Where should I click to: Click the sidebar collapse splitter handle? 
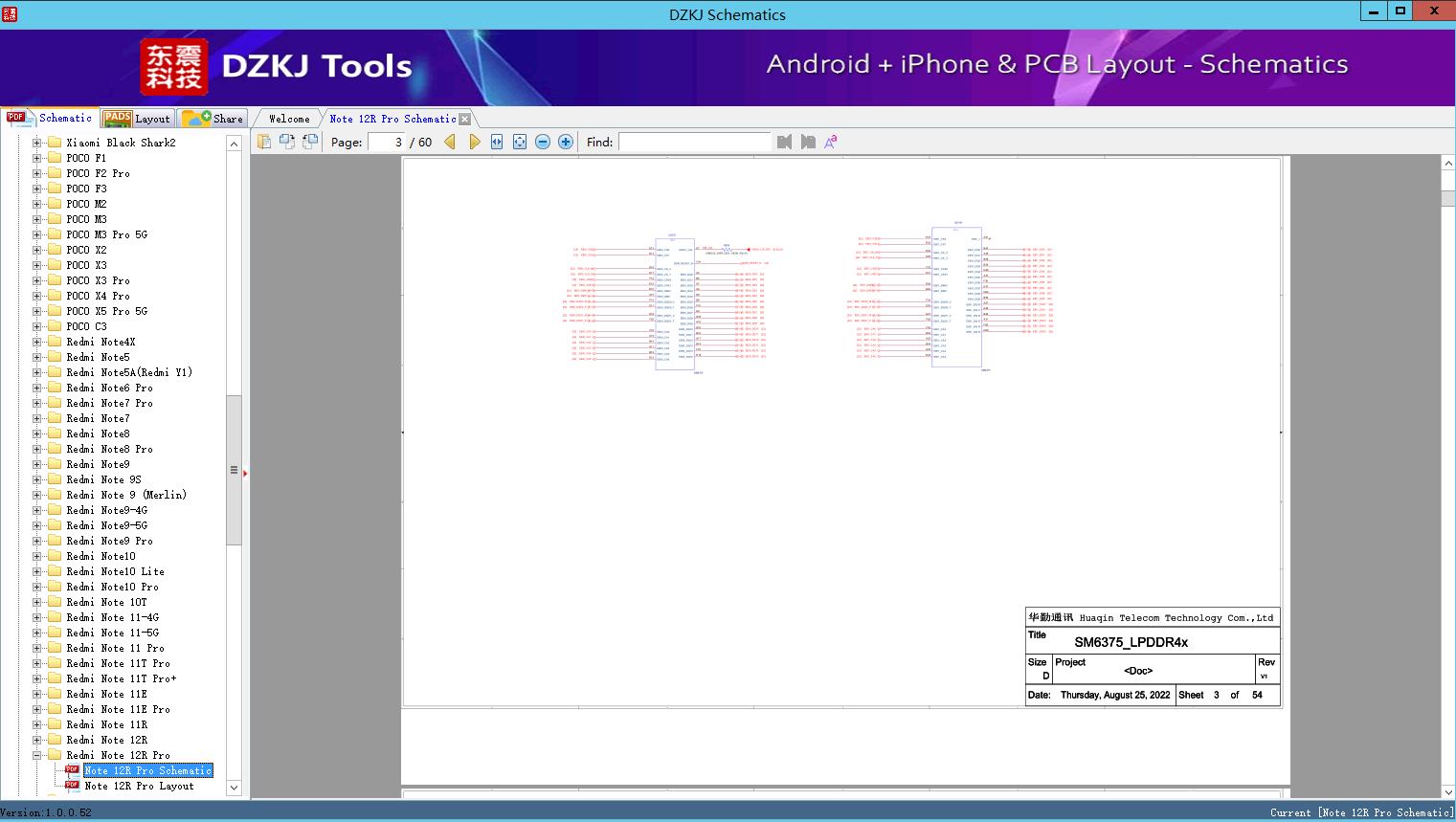(x=245, y=473)
